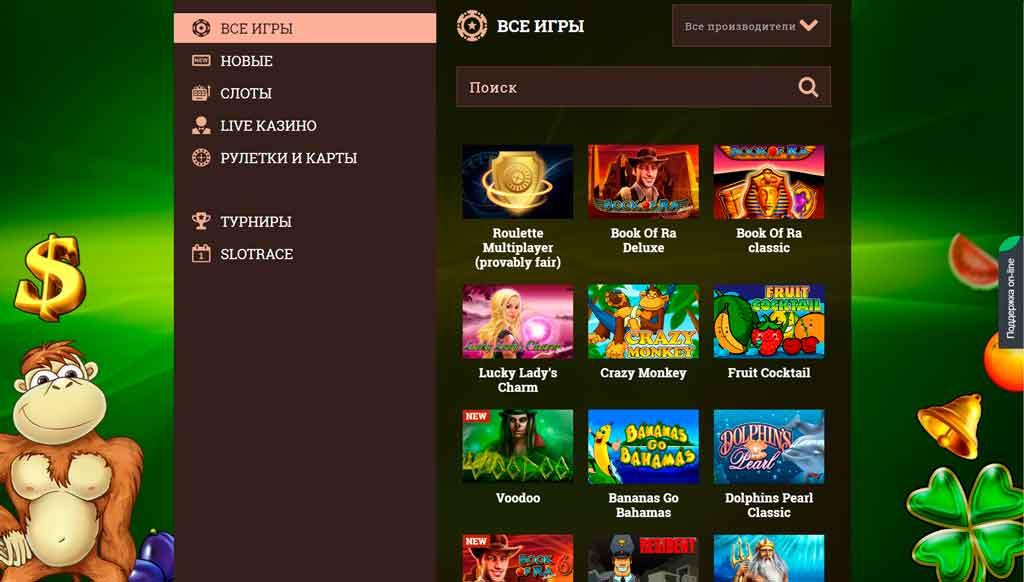Click the calendar icon beside SLOTRACE
The height and width of the screenshot is (582, 1024).
[x=201, y=254]
